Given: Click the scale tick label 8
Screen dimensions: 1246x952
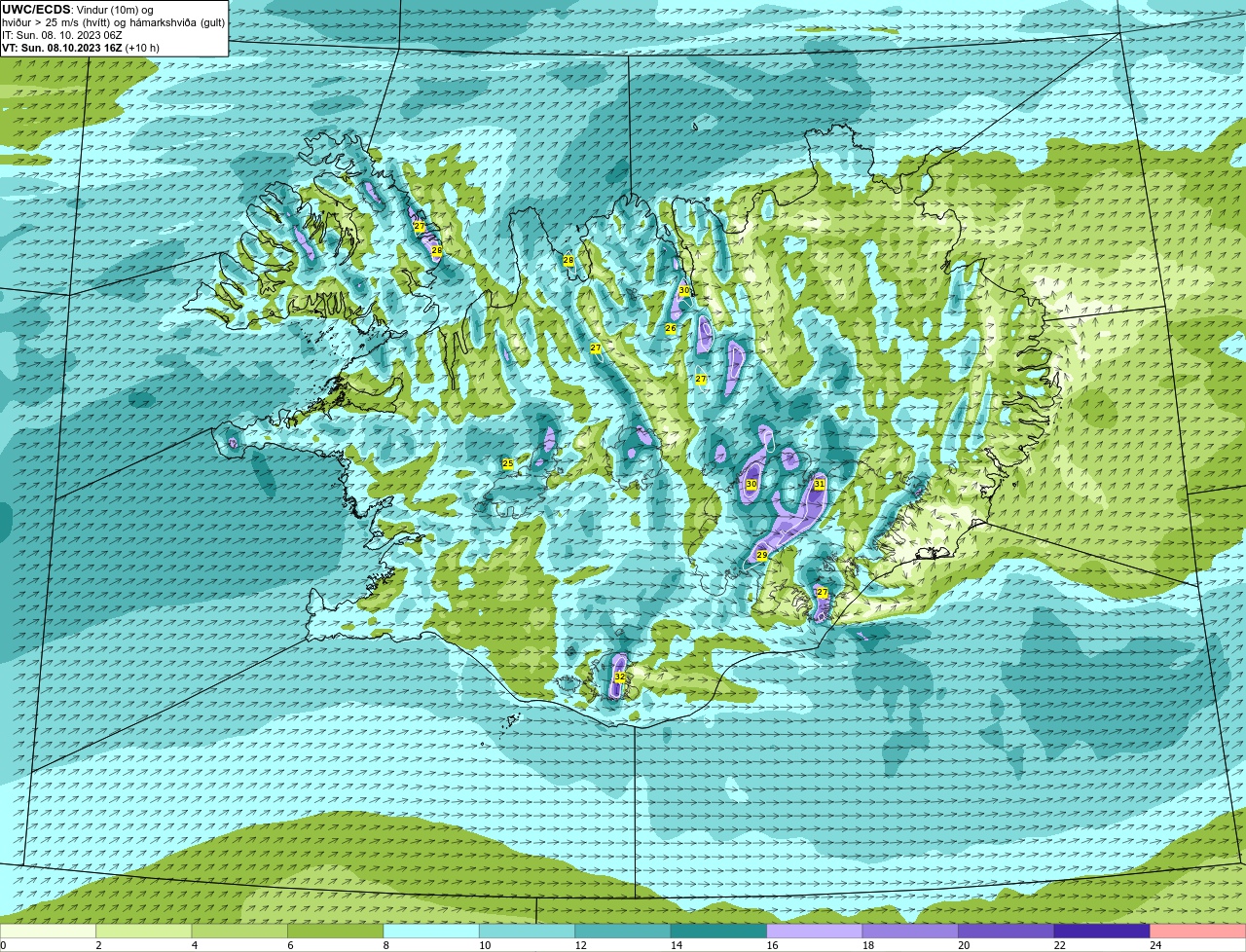Looking at the screenshot, I should 385,945.
